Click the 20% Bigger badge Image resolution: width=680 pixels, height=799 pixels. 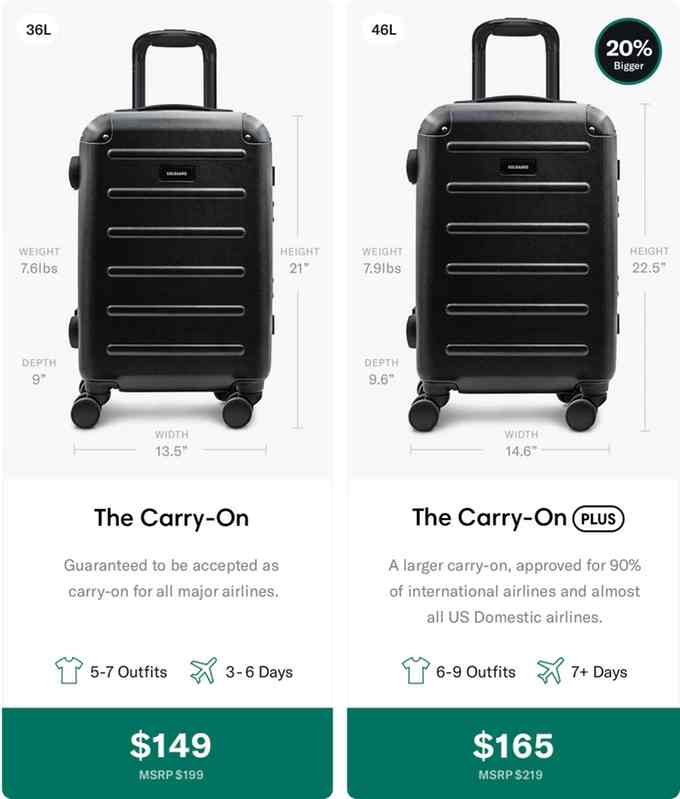tap(629, 53)
